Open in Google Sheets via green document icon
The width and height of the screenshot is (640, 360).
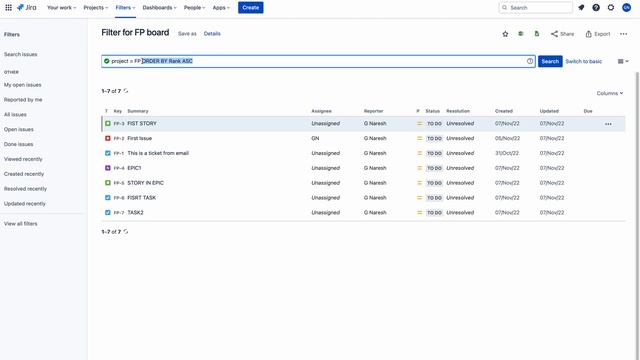tap(537, 34)
